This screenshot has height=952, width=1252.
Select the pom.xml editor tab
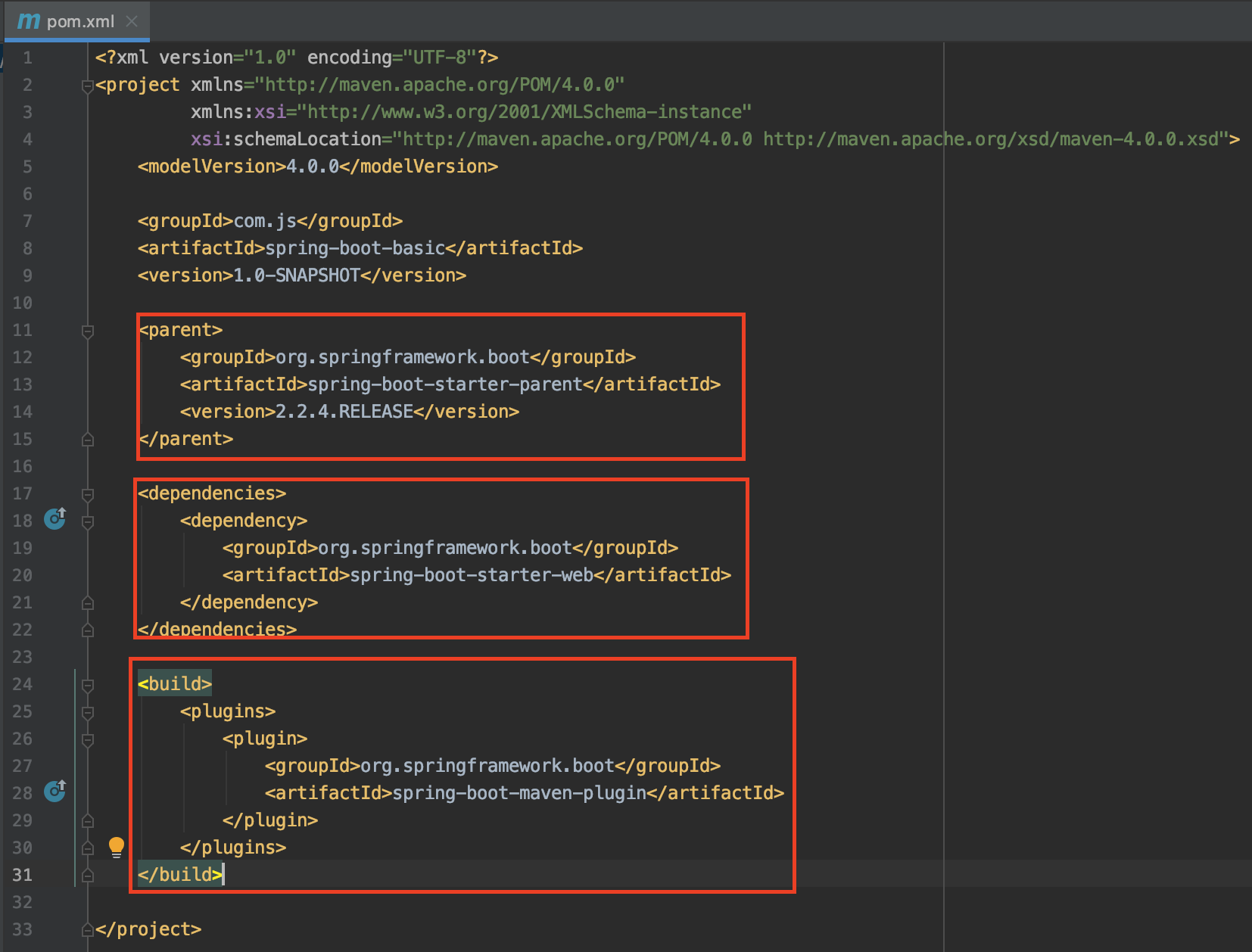[78, 22]
